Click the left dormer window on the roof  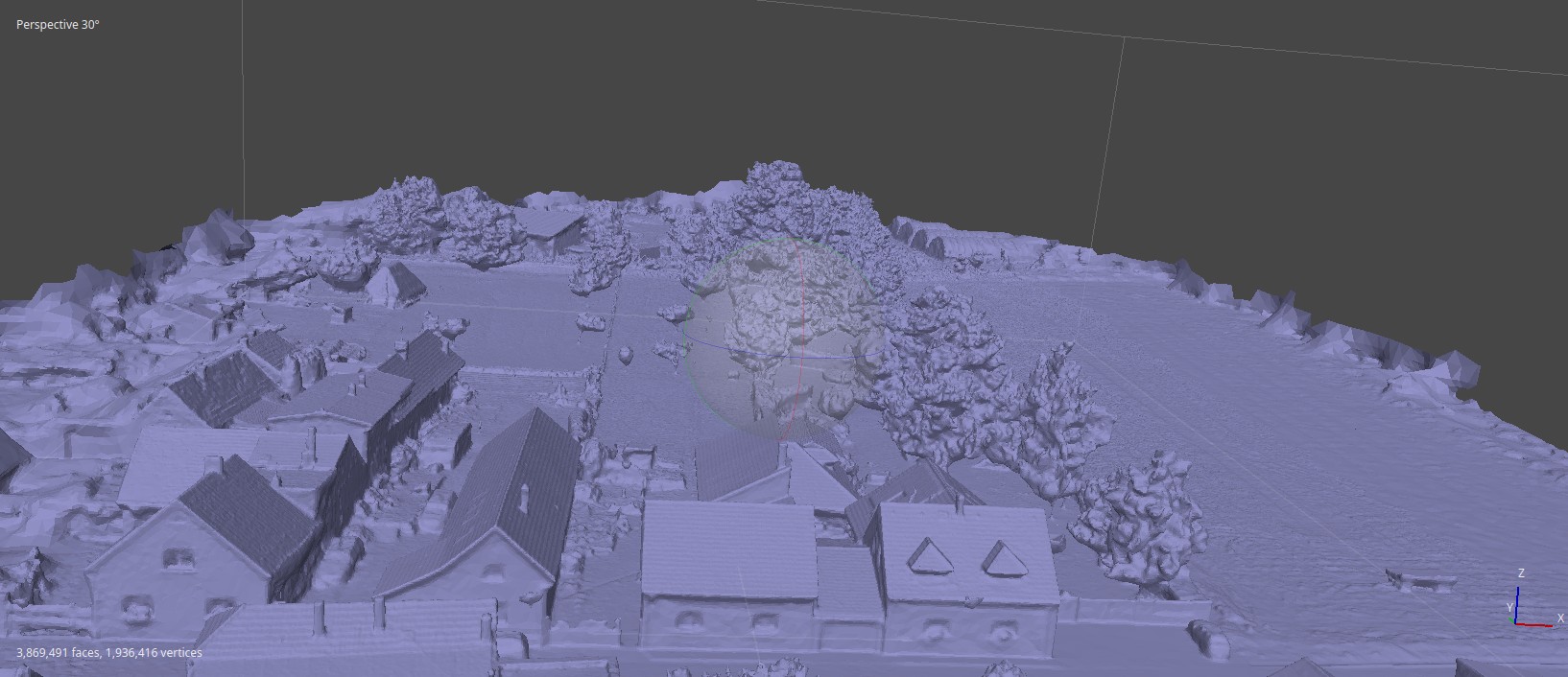(925, 556)
